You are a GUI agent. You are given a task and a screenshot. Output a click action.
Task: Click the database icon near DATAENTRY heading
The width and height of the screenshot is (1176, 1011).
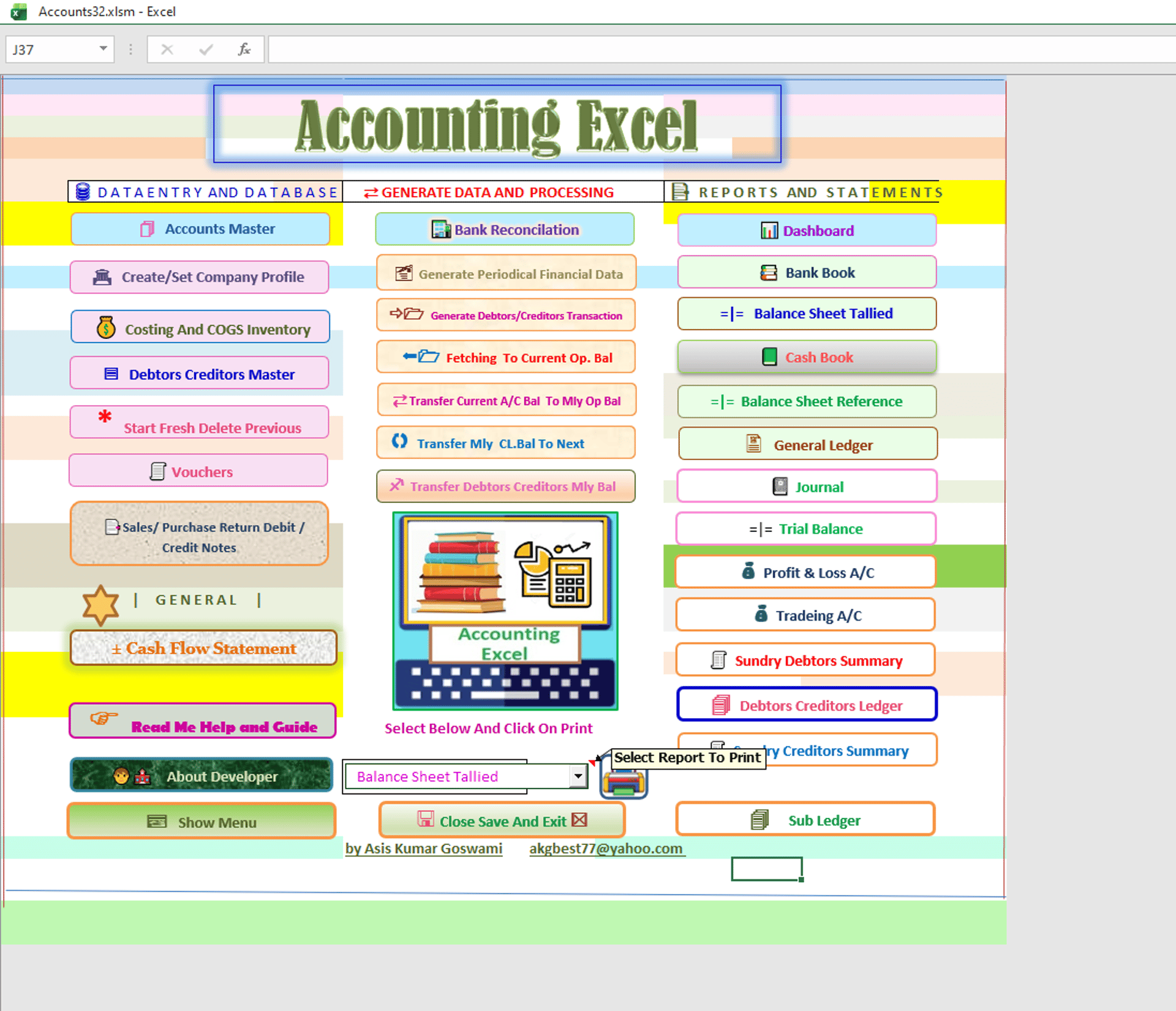tap(83, 192)
